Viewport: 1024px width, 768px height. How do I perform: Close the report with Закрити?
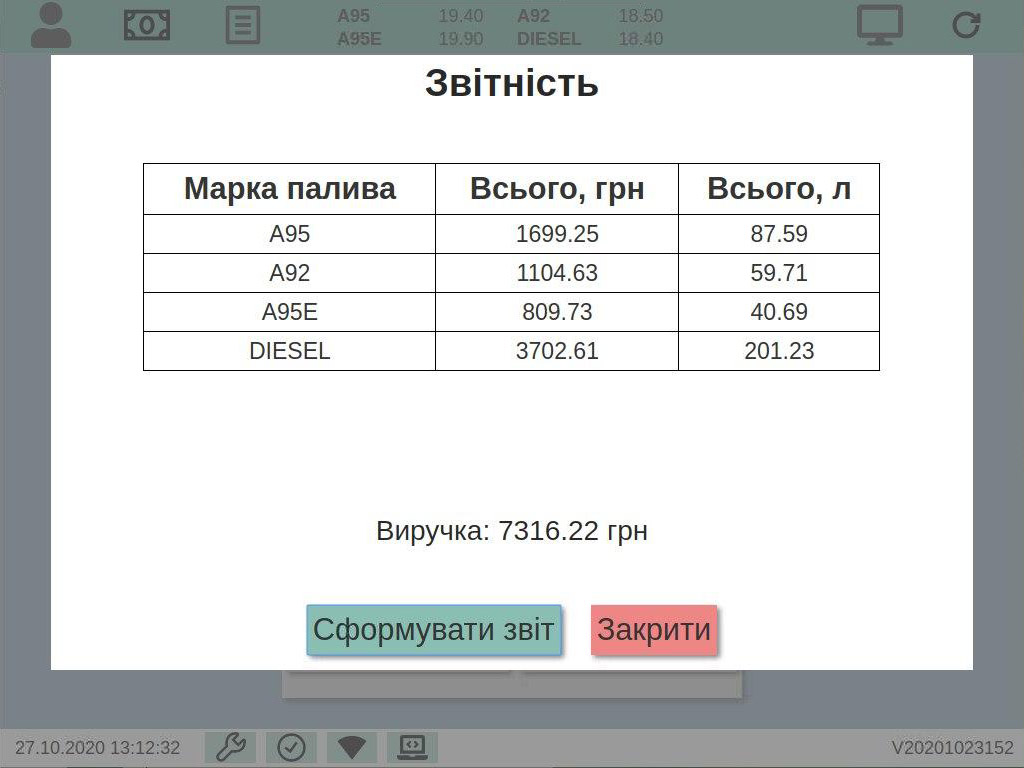tap(654, 630)
